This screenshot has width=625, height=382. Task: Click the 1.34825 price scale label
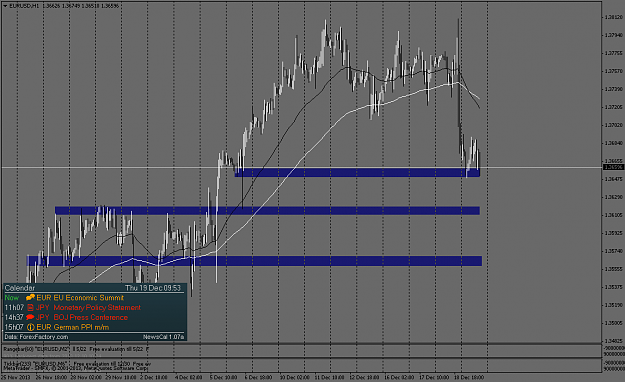pos(613,341)
